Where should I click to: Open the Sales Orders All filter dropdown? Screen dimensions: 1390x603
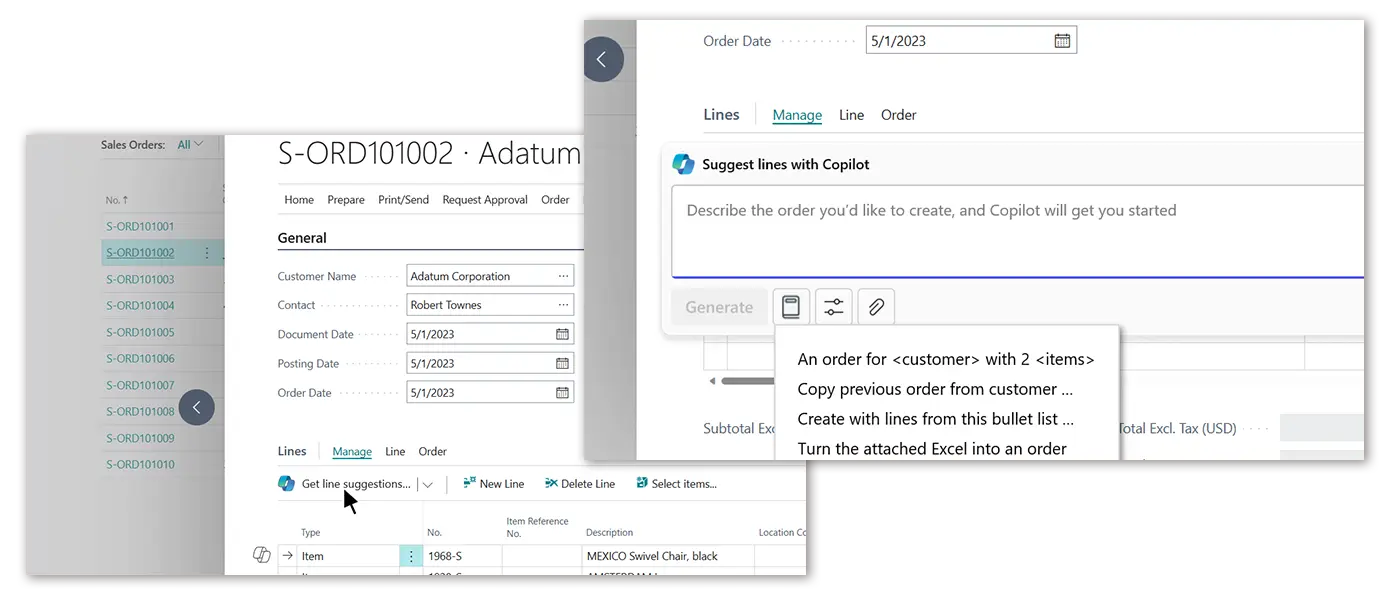[x=190, y=145]
